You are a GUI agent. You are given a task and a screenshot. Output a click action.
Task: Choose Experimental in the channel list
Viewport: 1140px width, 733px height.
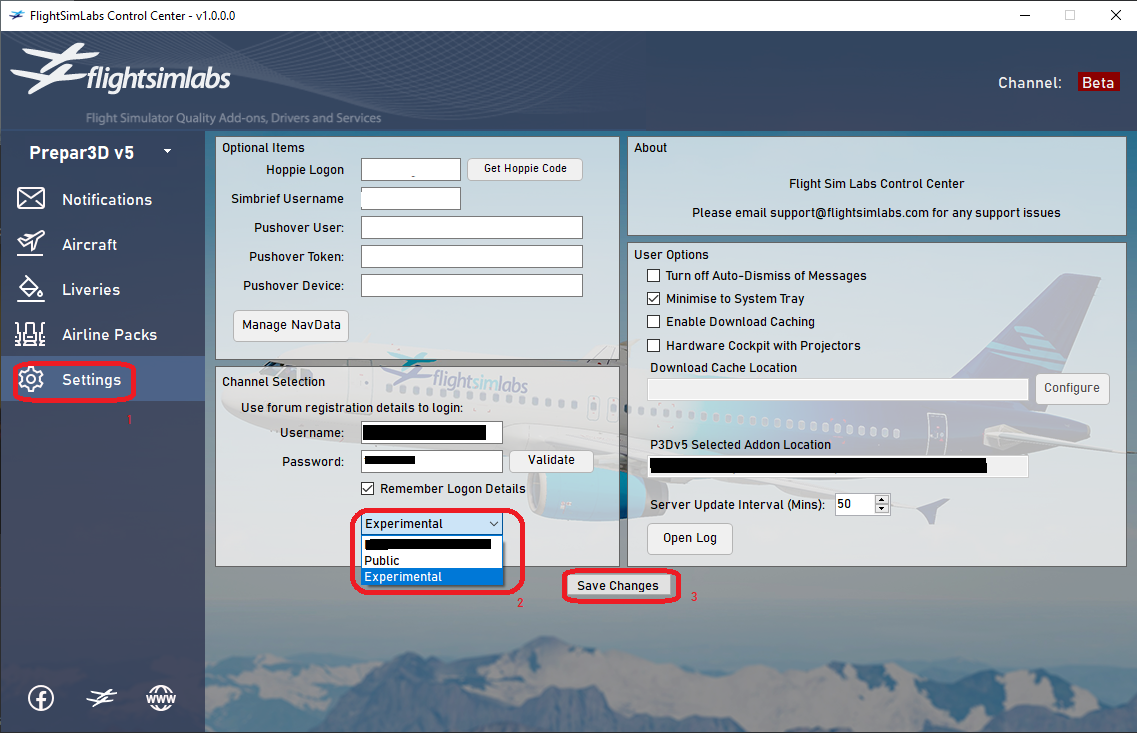432,577
